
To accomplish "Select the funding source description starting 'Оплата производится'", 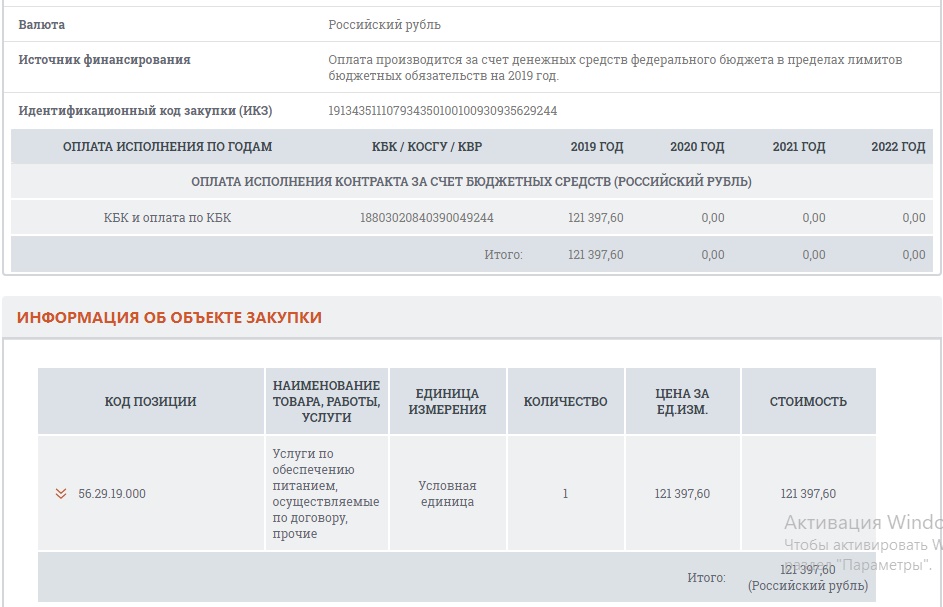I will coord(615,67).
